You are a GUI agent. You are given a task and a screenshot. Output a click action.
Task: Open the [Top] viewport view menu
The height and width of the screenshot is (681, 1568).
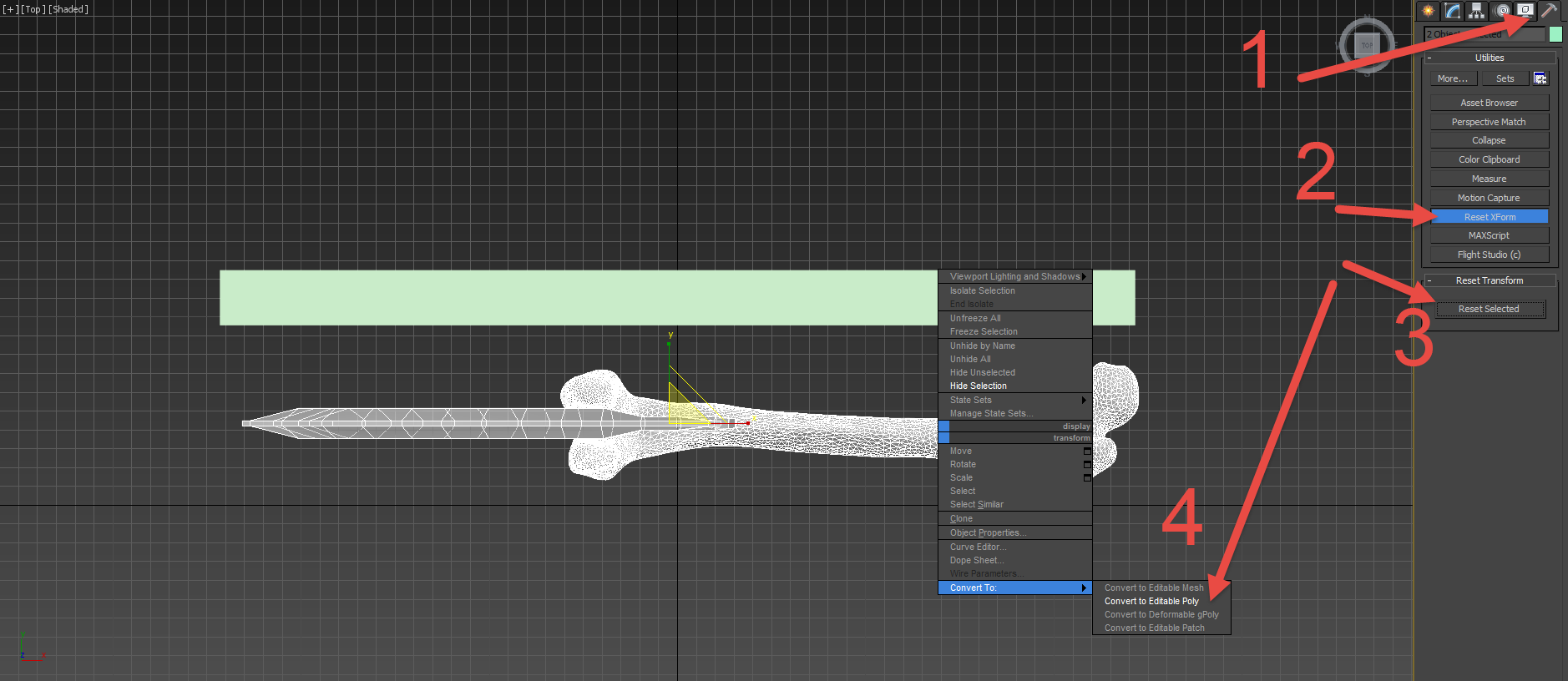[x=33, y=9]
